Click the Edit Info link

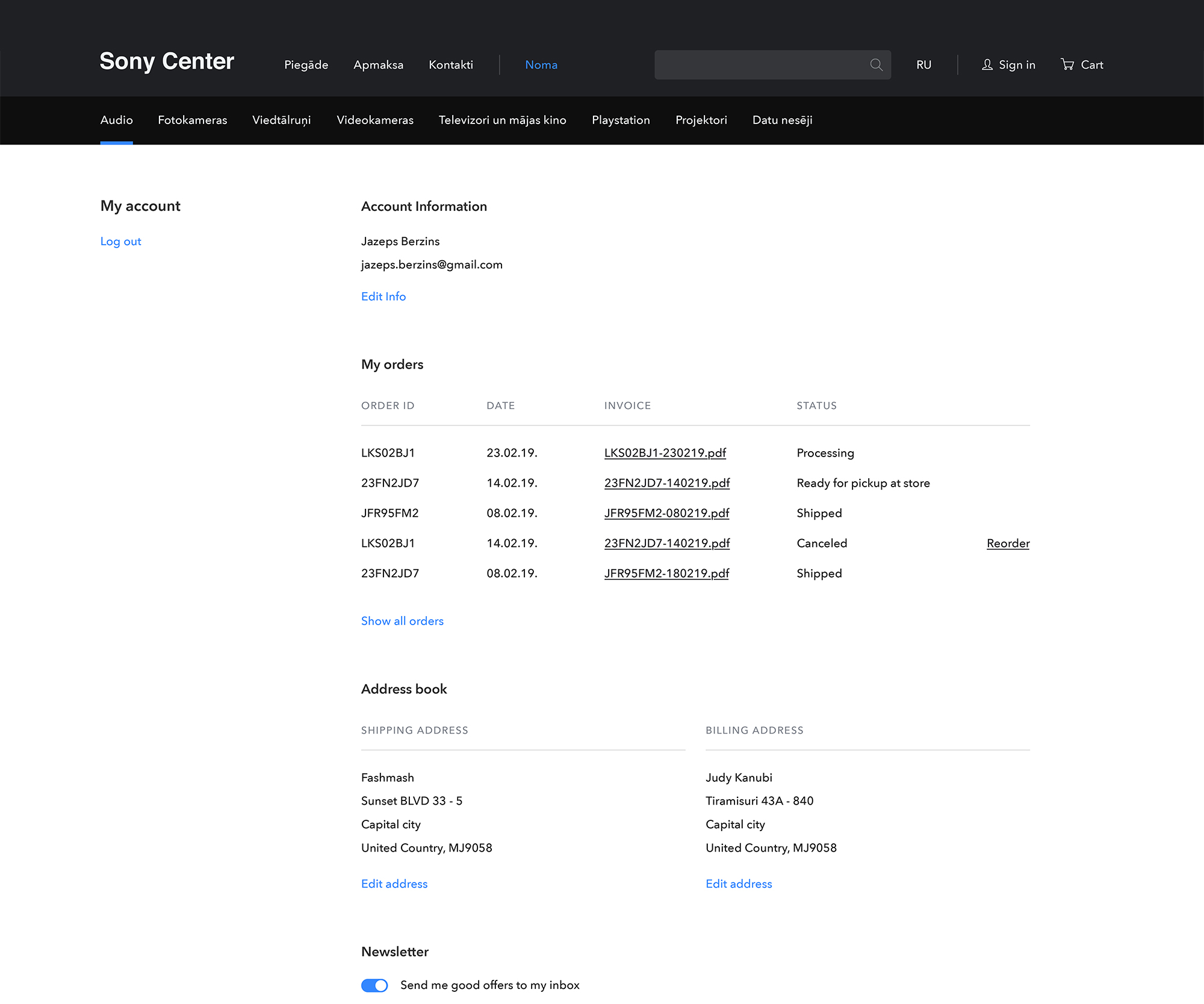(383, 296)
